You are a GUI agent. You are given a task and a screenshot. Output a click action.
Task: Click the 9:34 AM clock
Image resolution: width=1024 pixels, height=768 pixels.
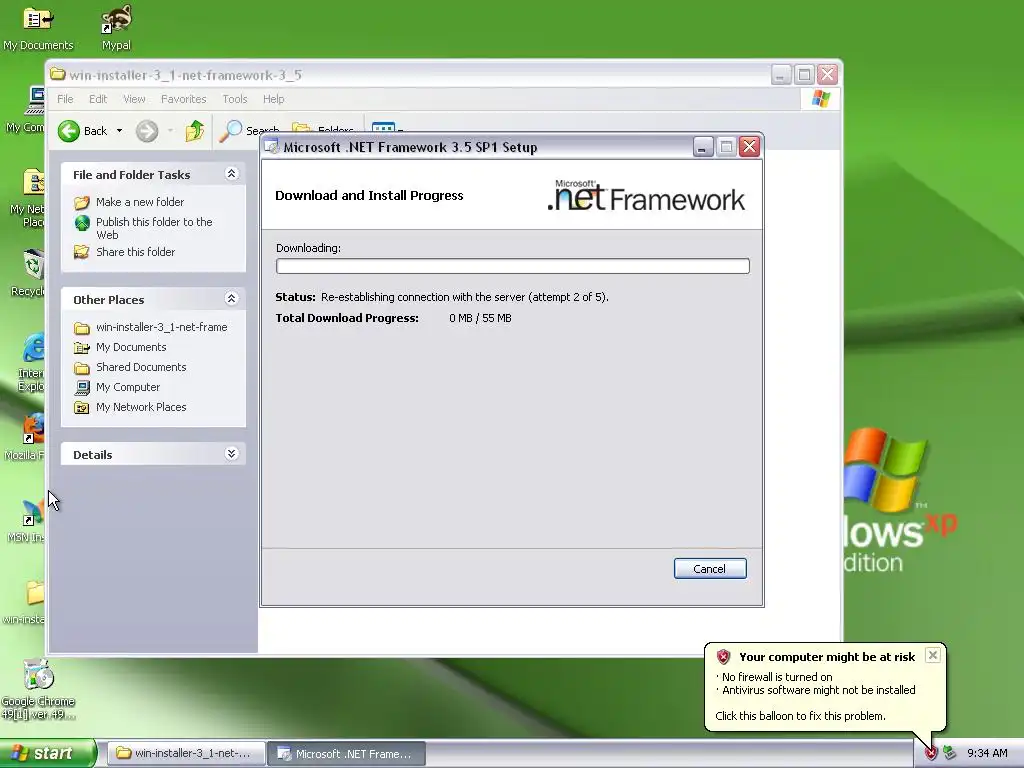(987, 754)
